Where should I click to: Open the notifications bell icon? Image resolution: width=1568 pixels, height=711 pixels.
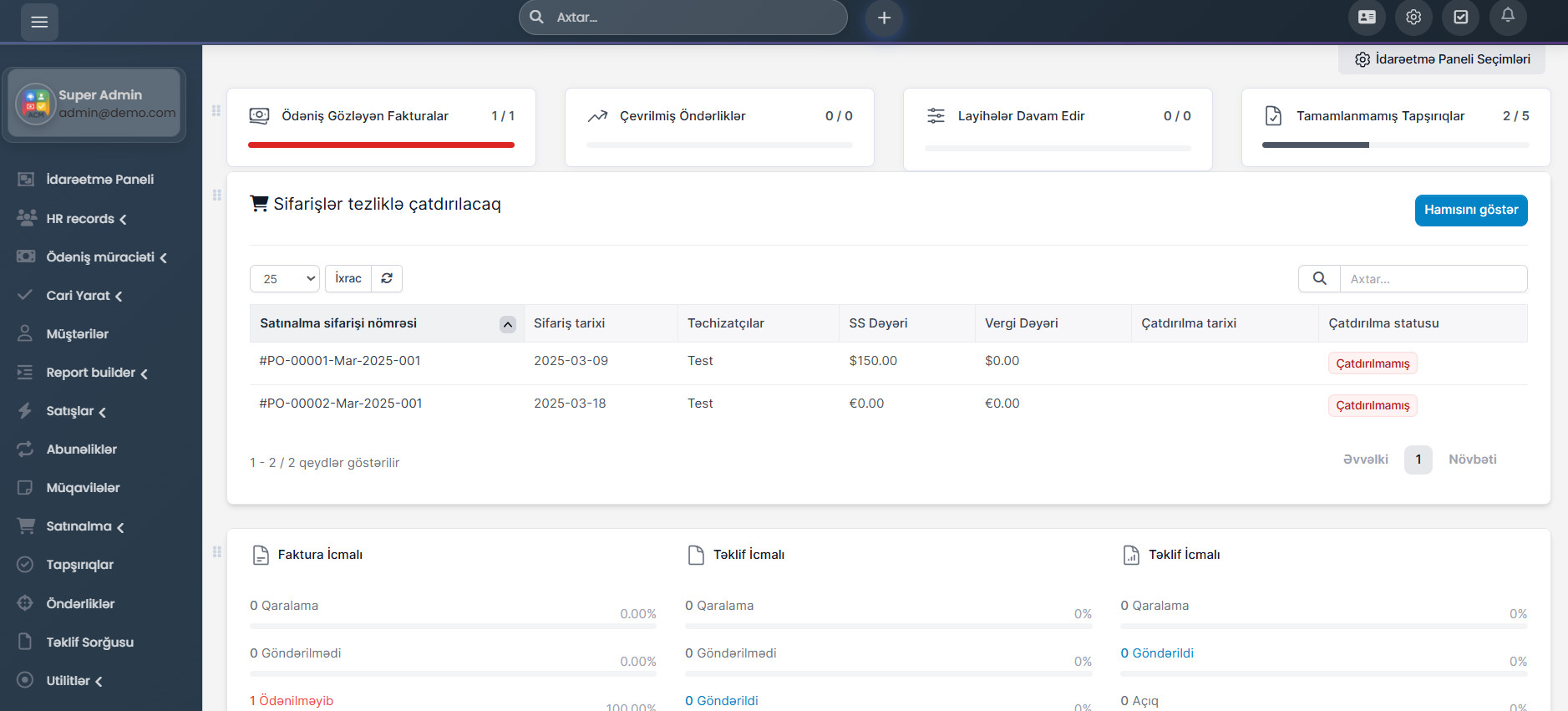pos(1507,16)
